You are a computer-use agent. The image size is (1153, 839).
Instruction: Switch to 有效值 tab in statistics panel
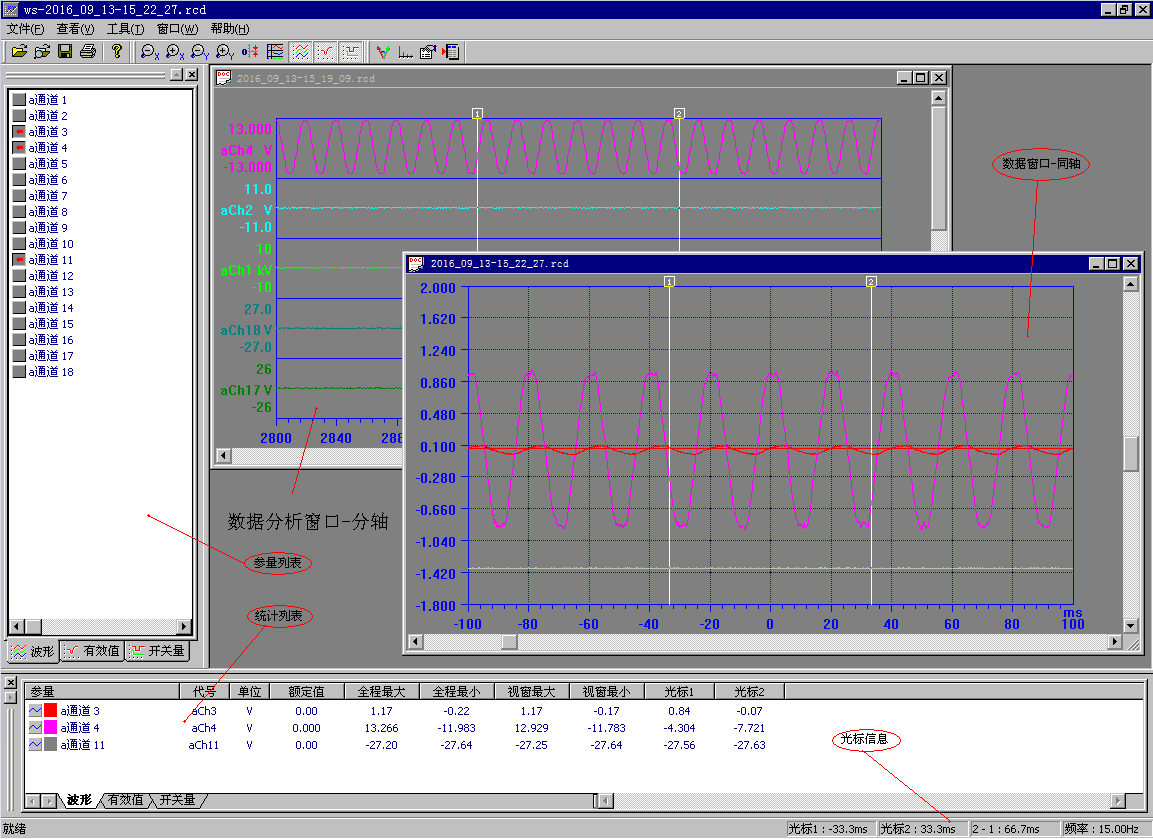click(125, 800)
